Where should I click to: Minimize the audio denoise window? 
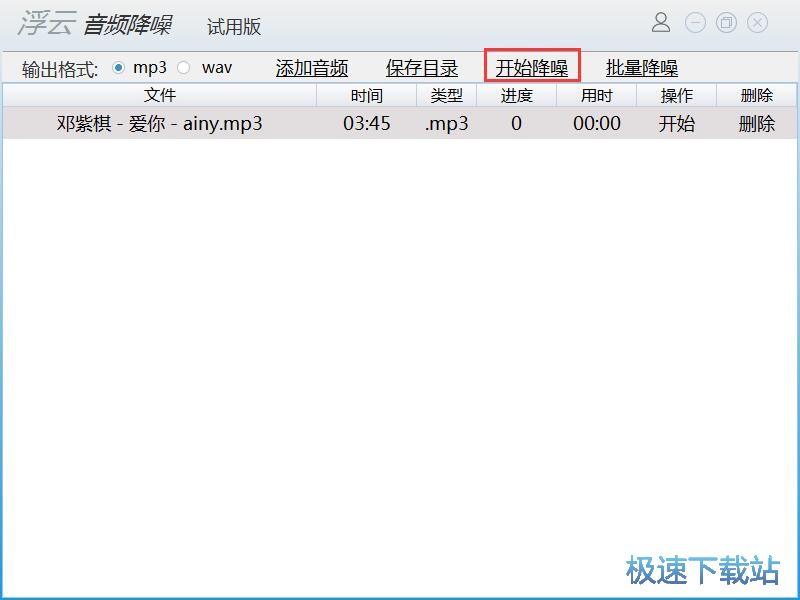pos(695,22)
